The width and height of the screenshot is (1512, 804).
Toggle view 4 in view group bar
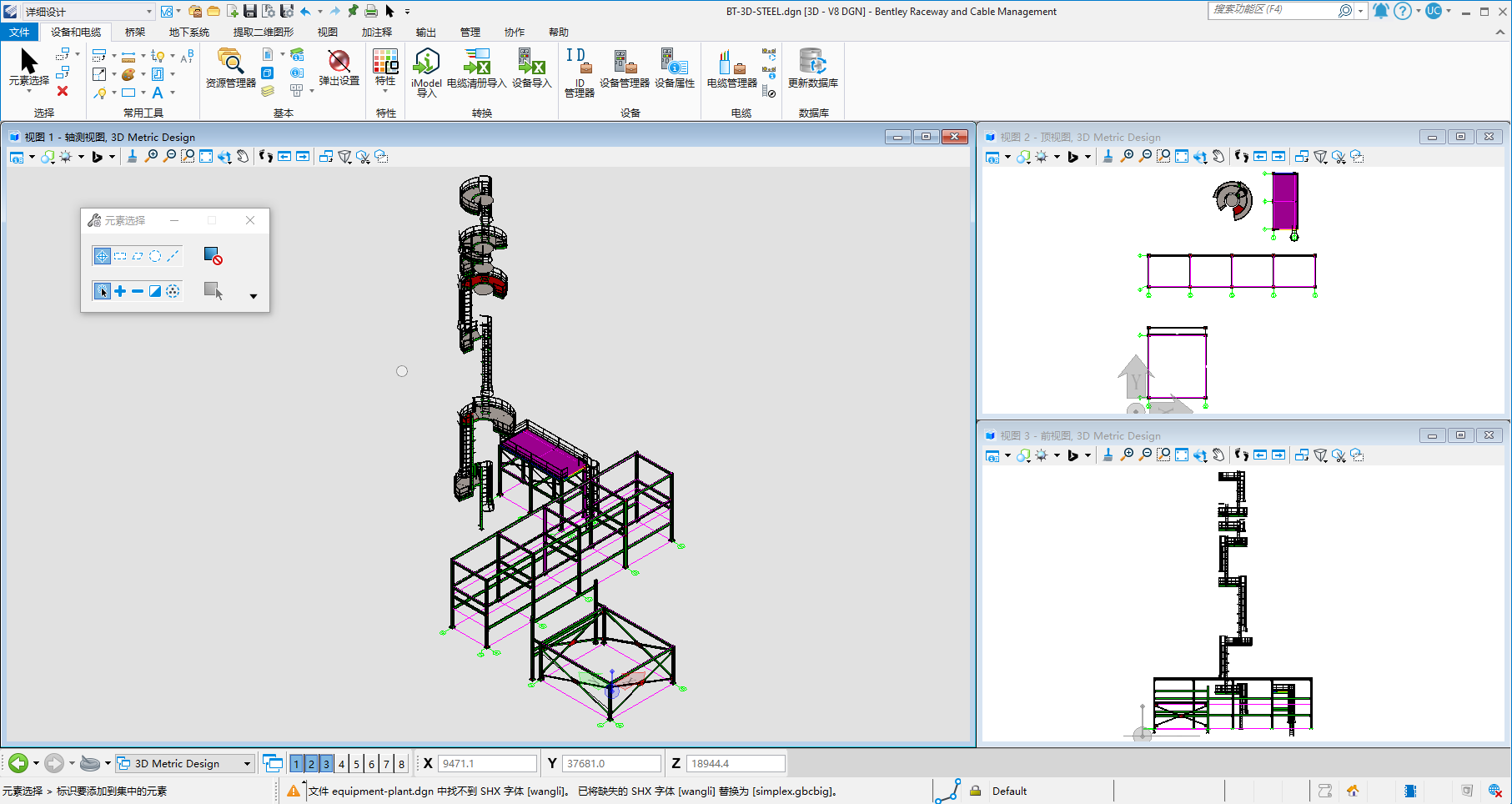[x=341, y=764]
